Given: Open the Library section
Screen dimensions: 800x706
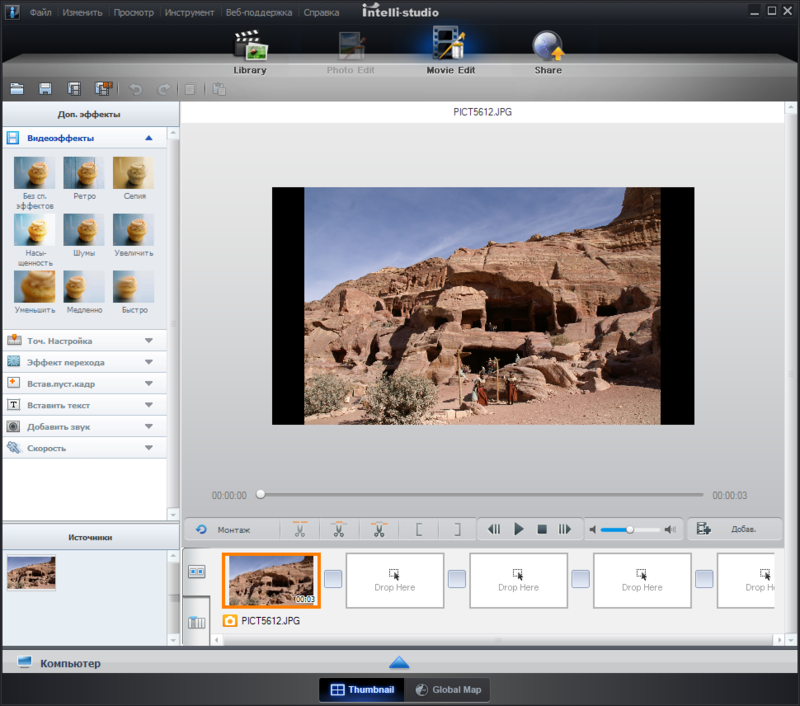Looking at the screenshot, I should click(249, 52).
